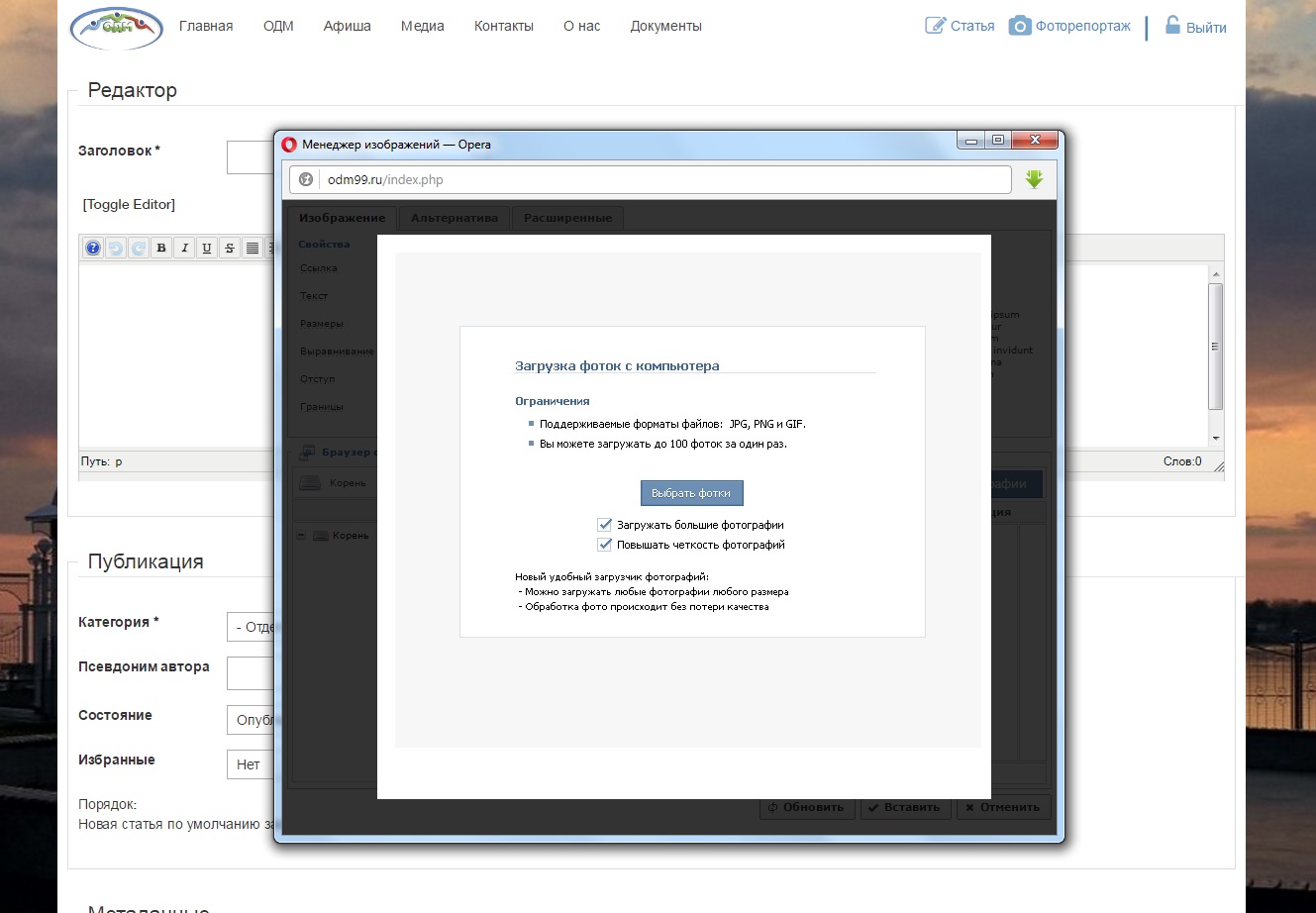Click the drive icon in the Корень tree row
The image size is (1316, 913).
pyautogui.click(x=320, y=536)
